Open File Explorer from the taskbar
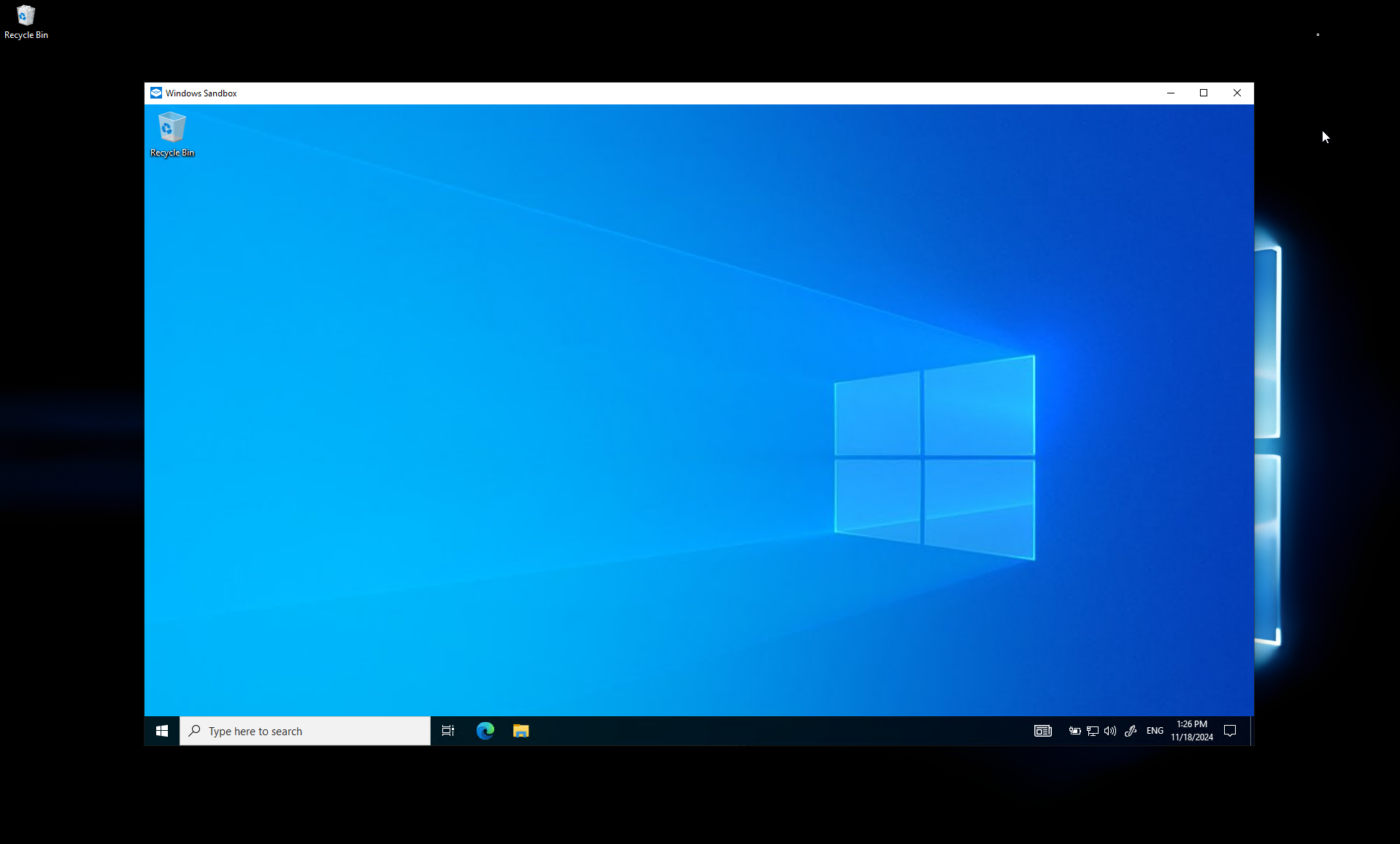Image resolution: width=1400 pixels, height=844 pixels. pos(520,731)
